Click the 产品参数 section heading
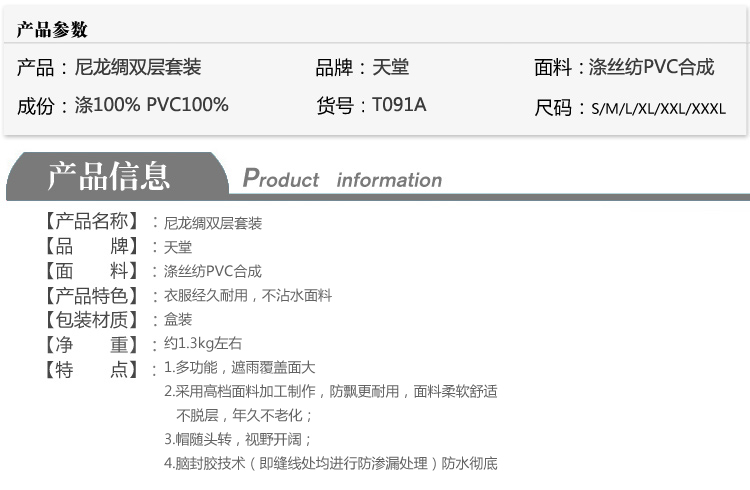Image resolution: width=750 pixels, height=490 pixels. [x=52, y=30]
